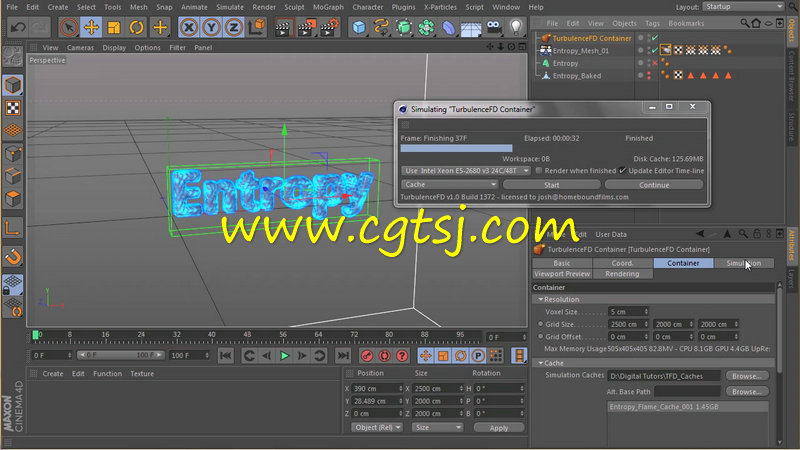Select Entropy_Baked in Object Manager
The height and width of the screenshot is (450, 800).
click(577, 76)
